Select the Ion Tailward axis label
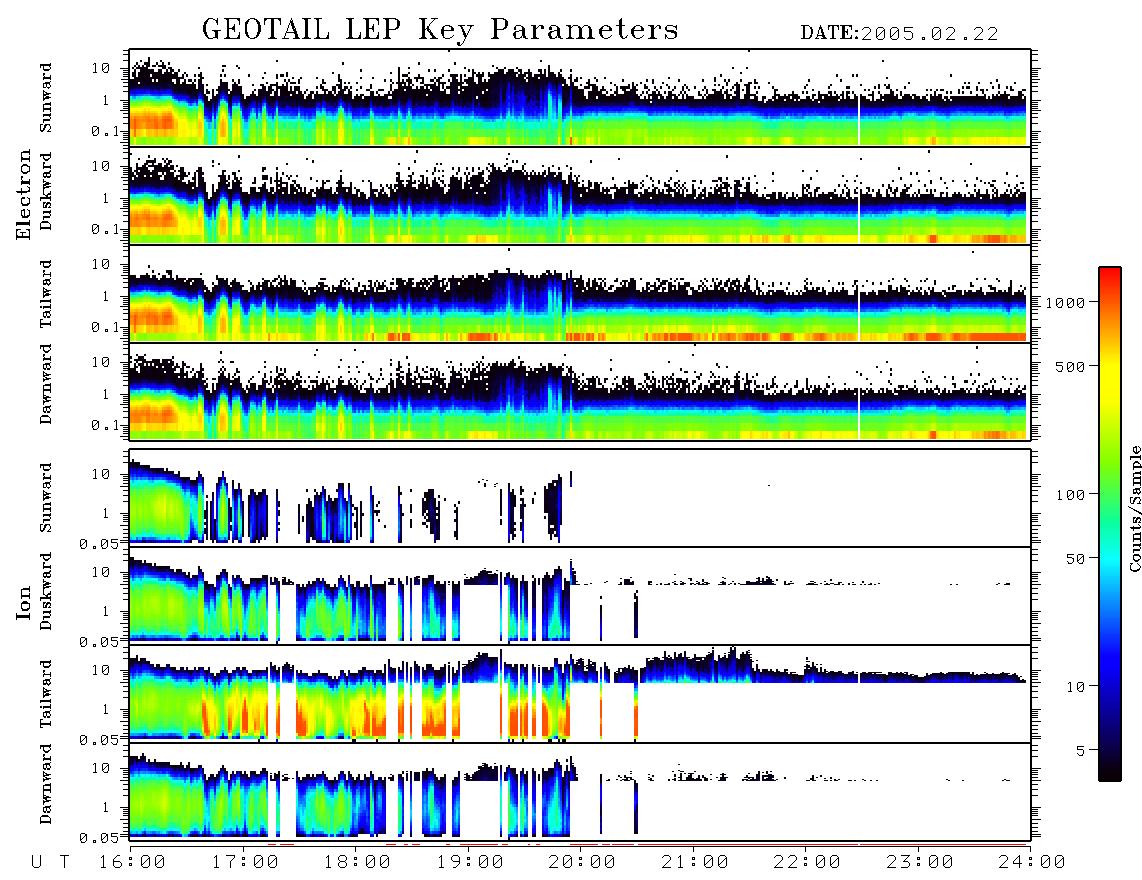This screenshot has width=1142, height=880. point(46,694)
